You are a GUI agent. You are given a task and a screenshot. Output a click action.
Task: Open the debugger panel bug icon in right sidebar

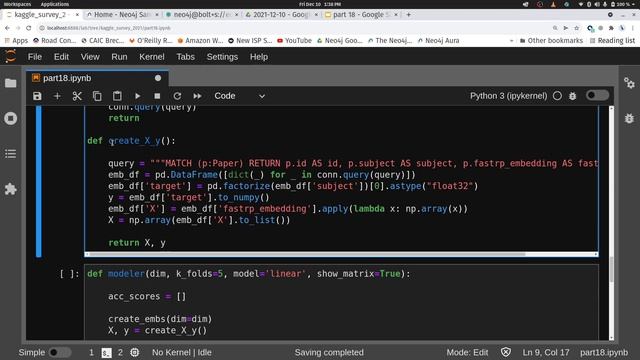click(629, 118)
